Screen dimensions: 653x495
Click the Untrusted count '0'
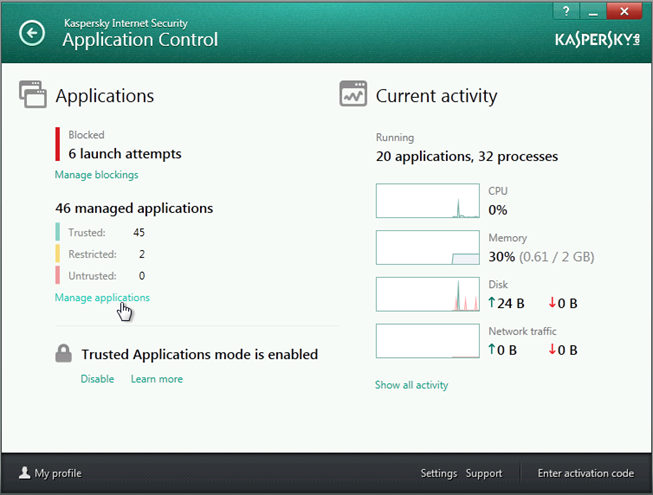(142, 276)
